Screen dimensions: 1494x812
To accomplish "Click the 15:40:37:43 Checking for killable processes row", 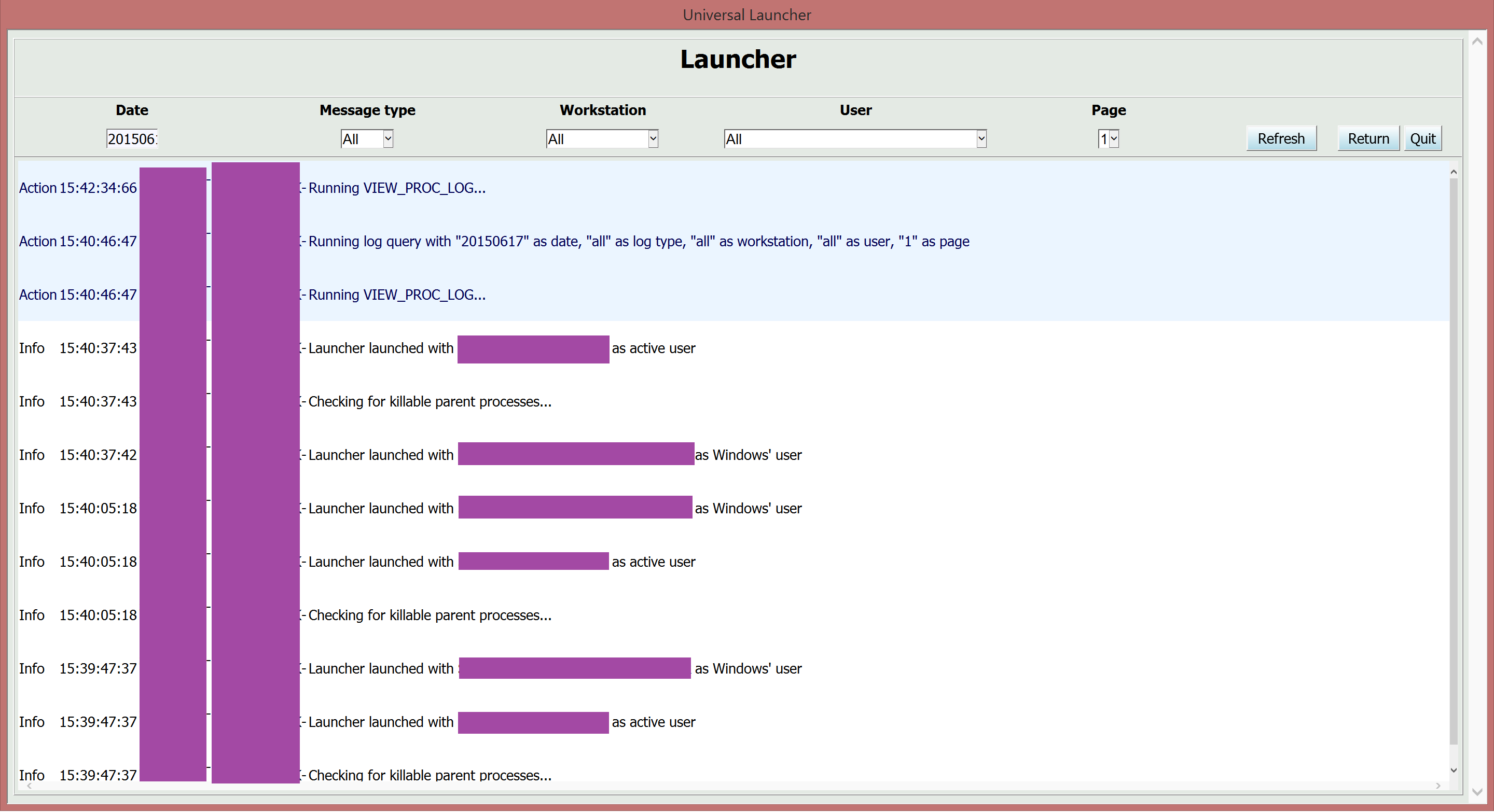I will point(429,402).
